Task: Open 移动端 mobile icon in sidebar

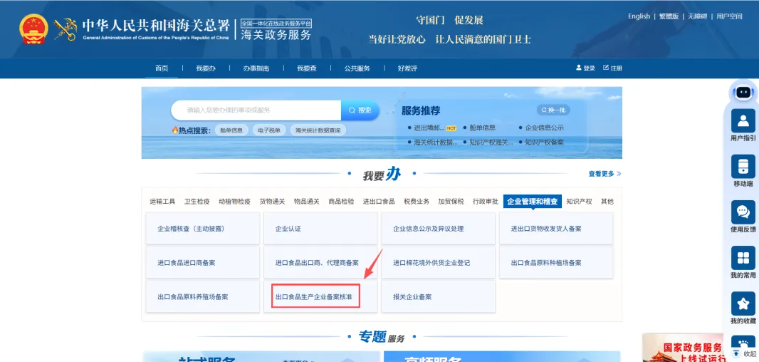Action: [743, 166]
